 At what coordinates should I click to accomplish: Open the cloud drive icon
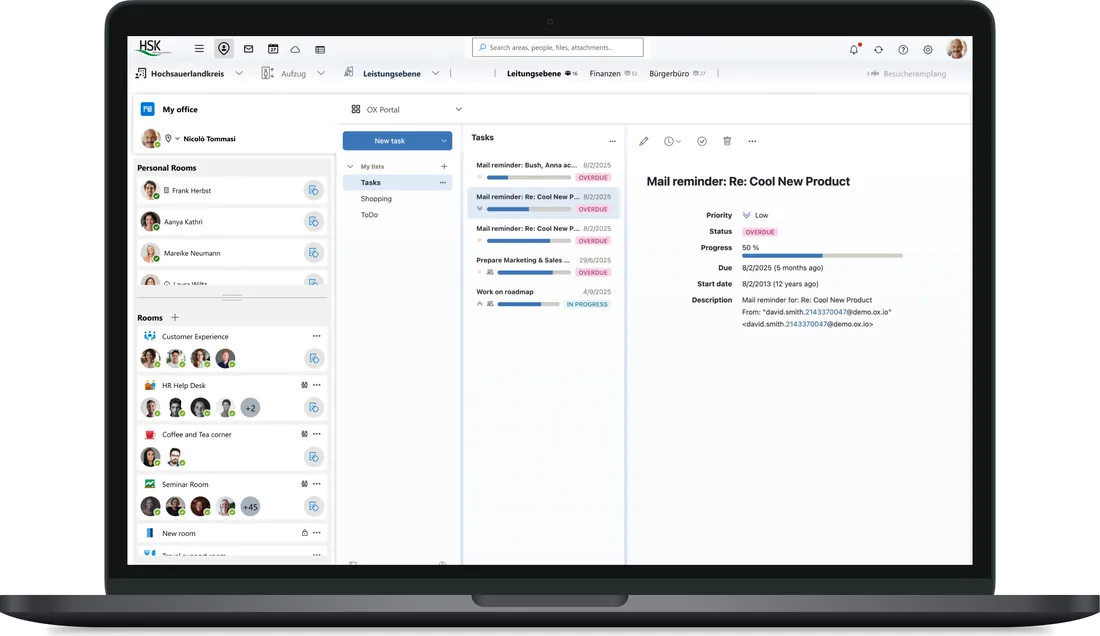pos(295,49)
